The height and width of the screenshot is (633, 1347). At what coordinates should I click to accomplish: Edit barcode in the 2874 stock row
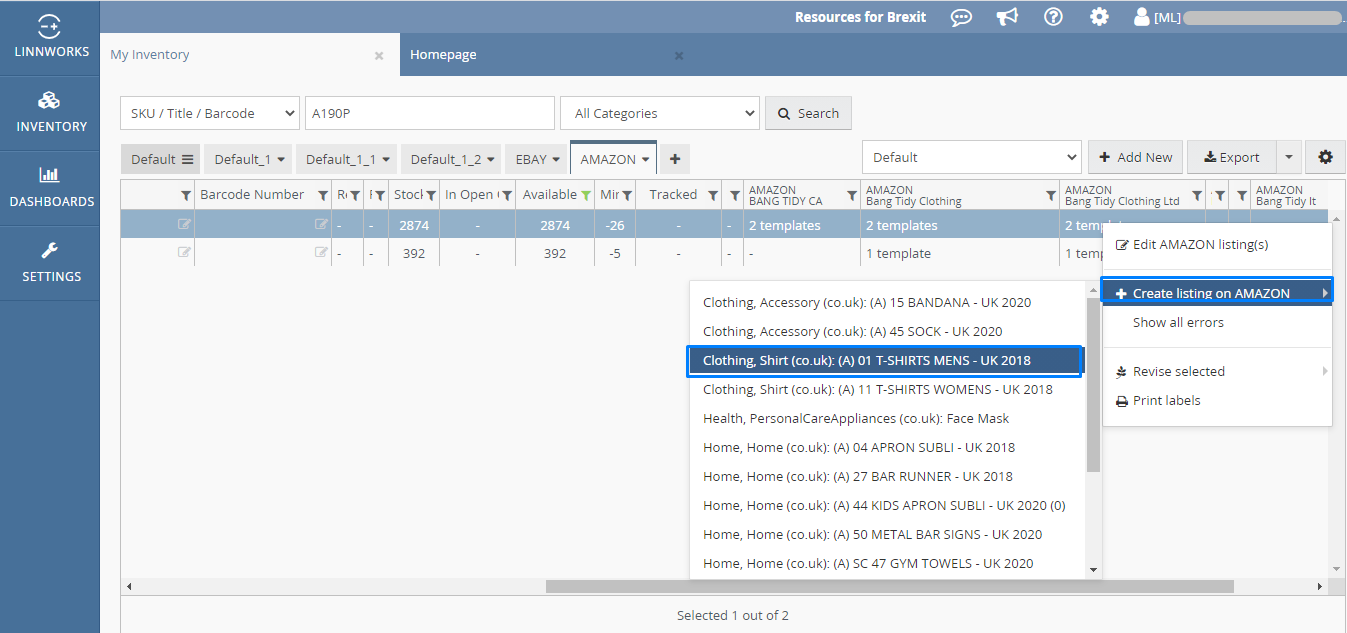(321, 225)
